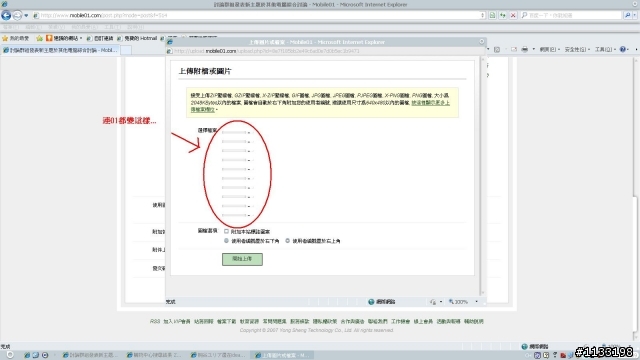
Task: Open the 網頁(P) command bar menu
Action: coord(549,49)
